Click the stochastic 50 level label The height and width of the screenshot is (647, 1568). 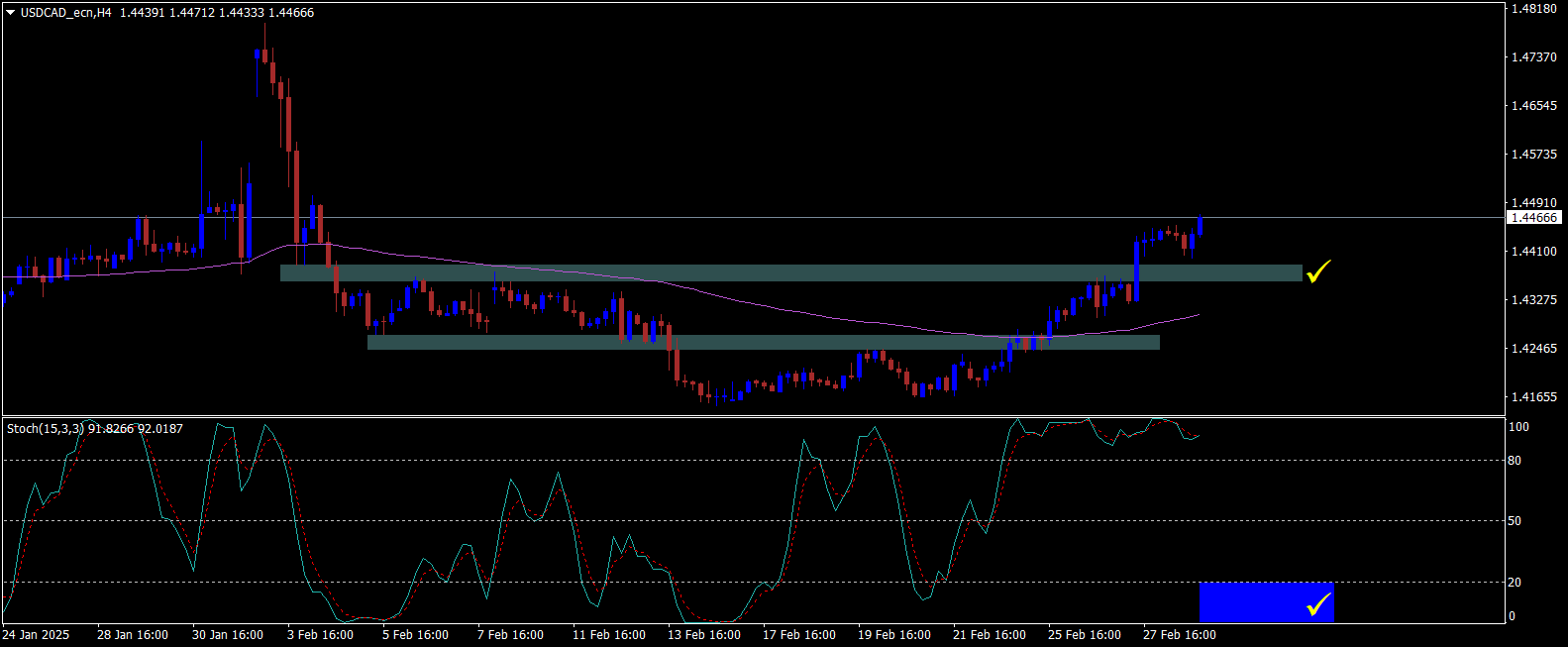click(x=1515, y=521)
